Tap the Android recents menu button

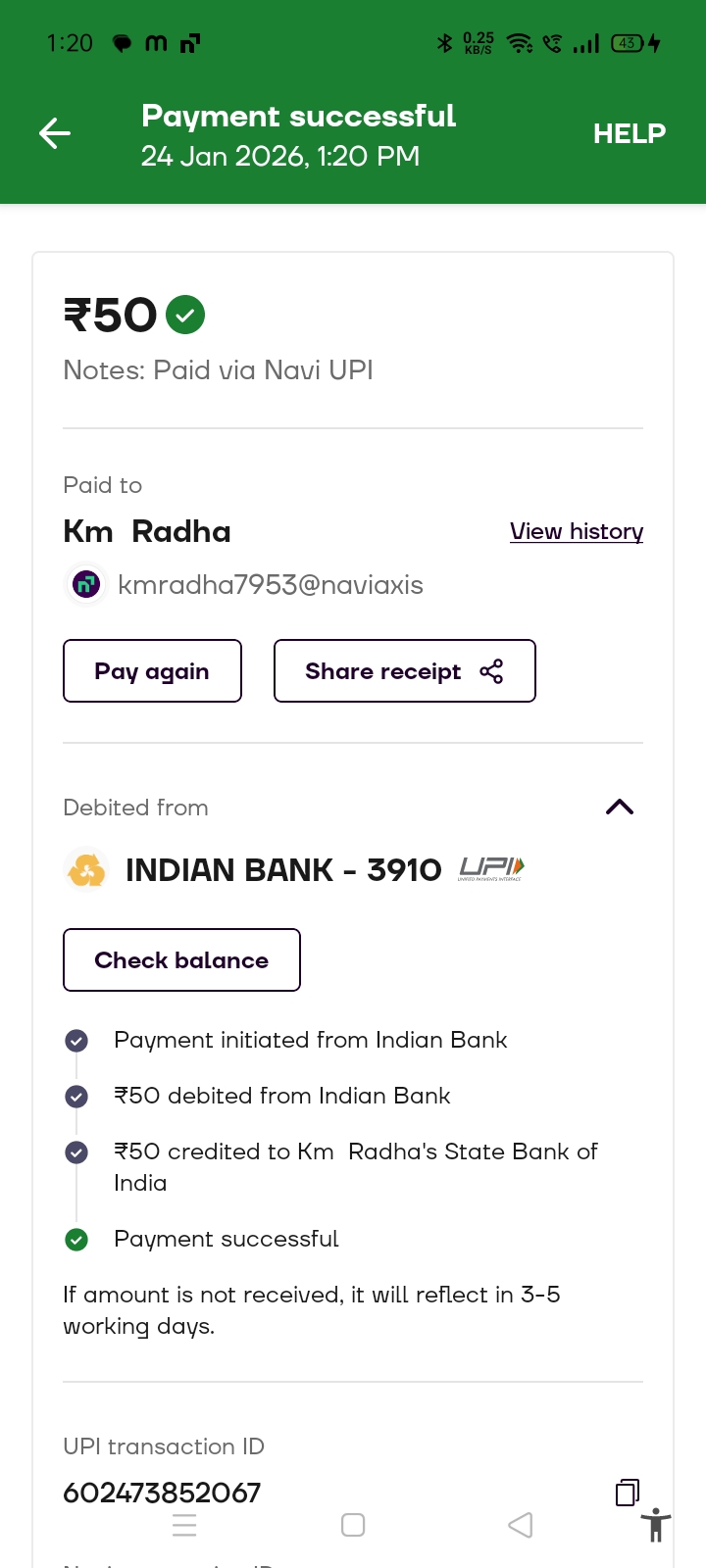[x=184, y=1525]
